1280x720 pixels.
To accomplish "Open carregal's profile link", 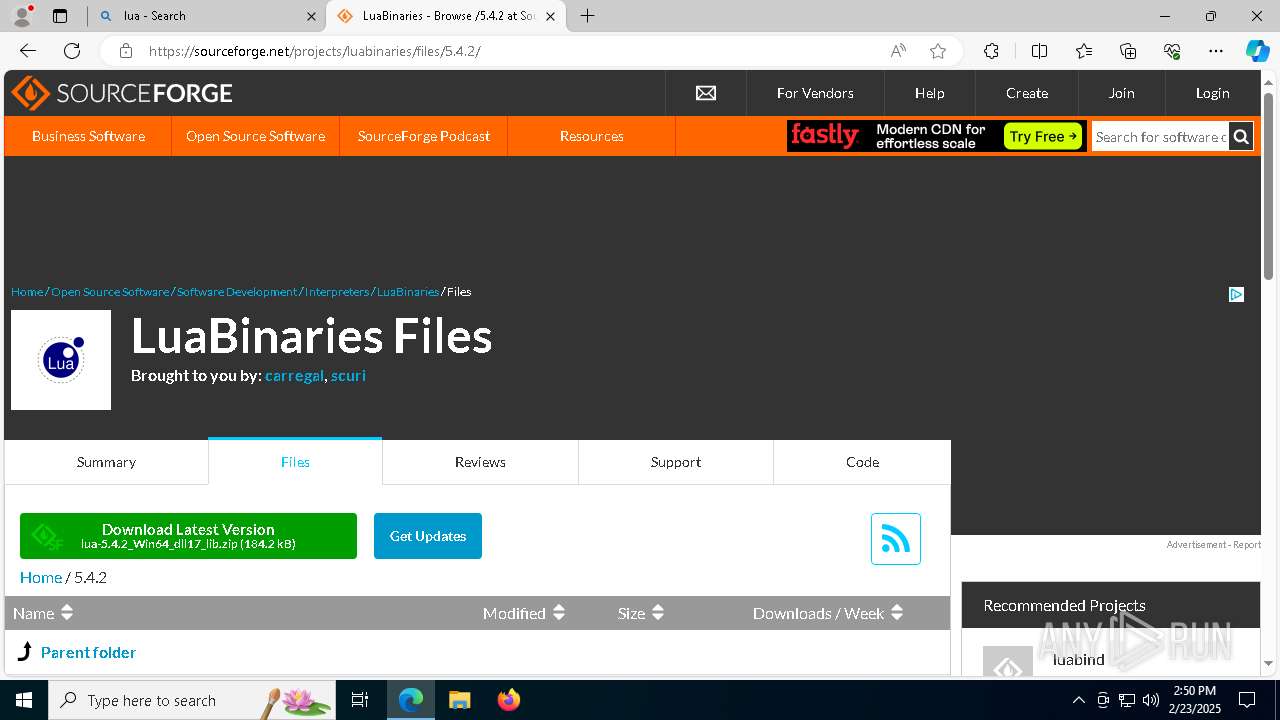I will [x=294, y=376].
